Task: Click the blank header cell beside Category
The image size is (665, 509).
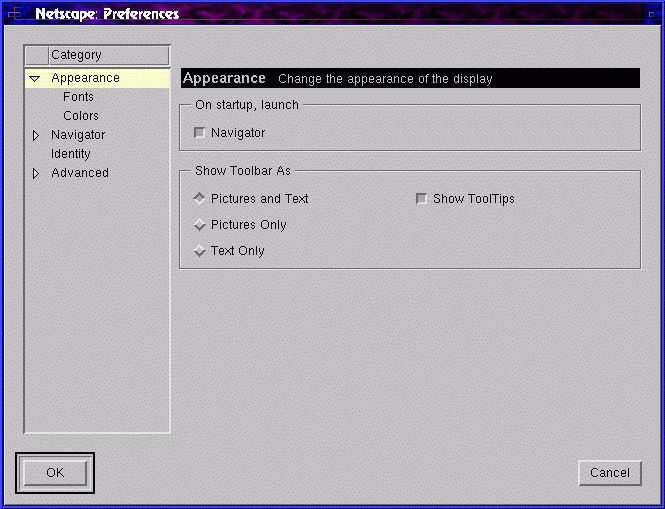Action: click(x=37, y=55)
